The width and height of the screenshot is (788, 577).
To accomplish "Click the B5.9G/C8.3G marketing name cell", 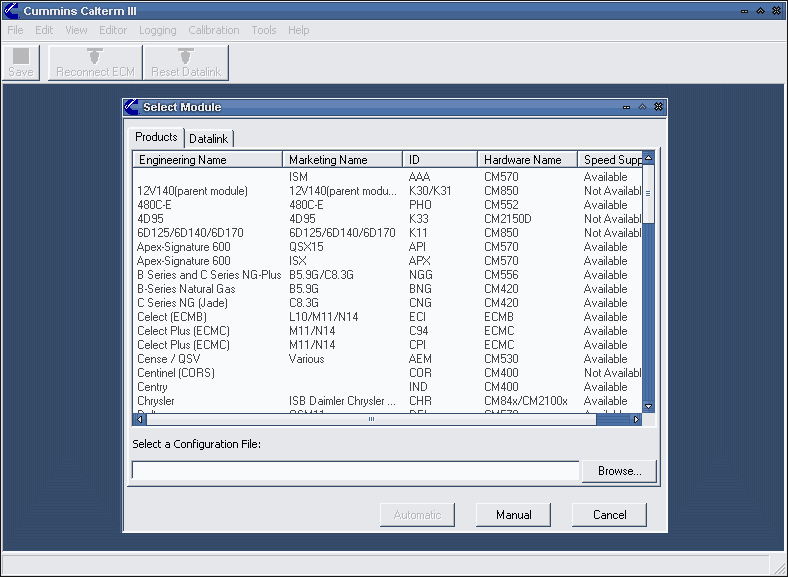I will tap(321, 275).
